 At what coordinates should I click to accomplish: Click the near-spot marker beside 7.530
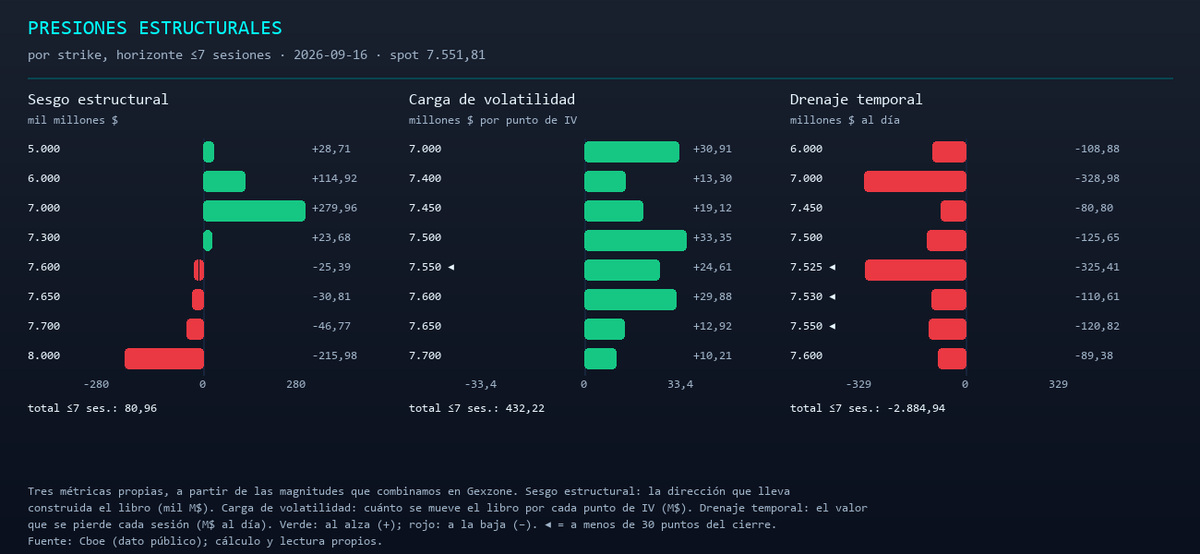[x=832, y=297]
